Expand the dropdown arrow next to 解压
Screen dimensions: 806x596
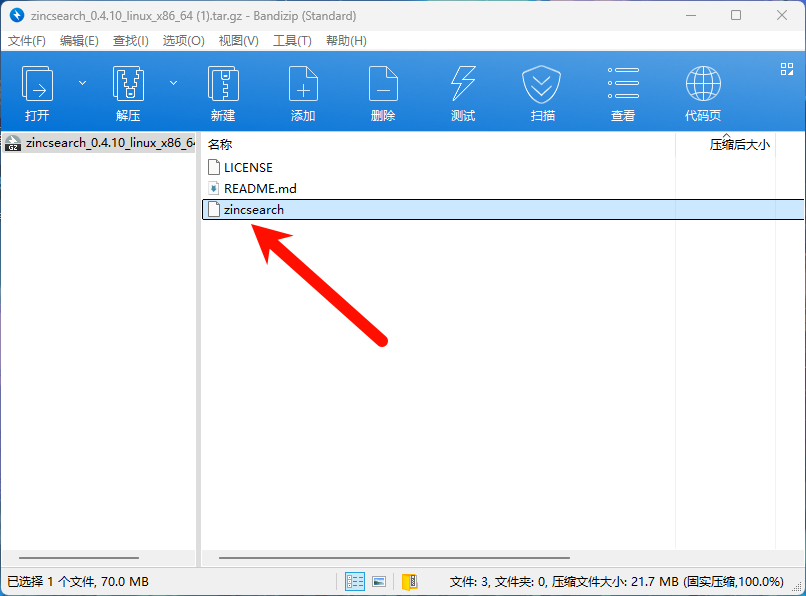(174, 83)
